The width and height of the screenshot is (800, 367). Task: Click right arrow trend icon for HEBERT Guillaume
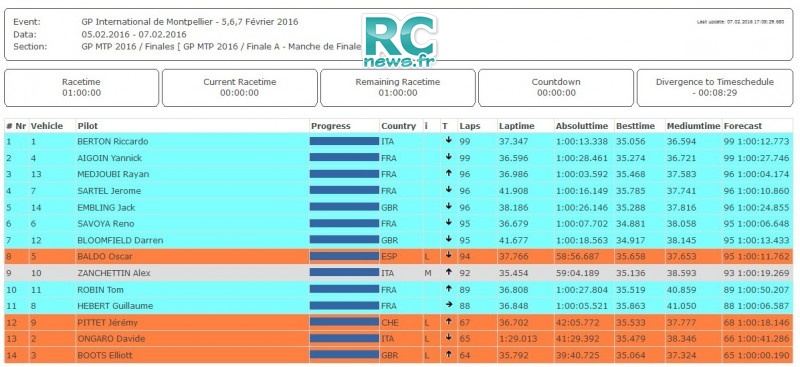click(x=448, y=305)
